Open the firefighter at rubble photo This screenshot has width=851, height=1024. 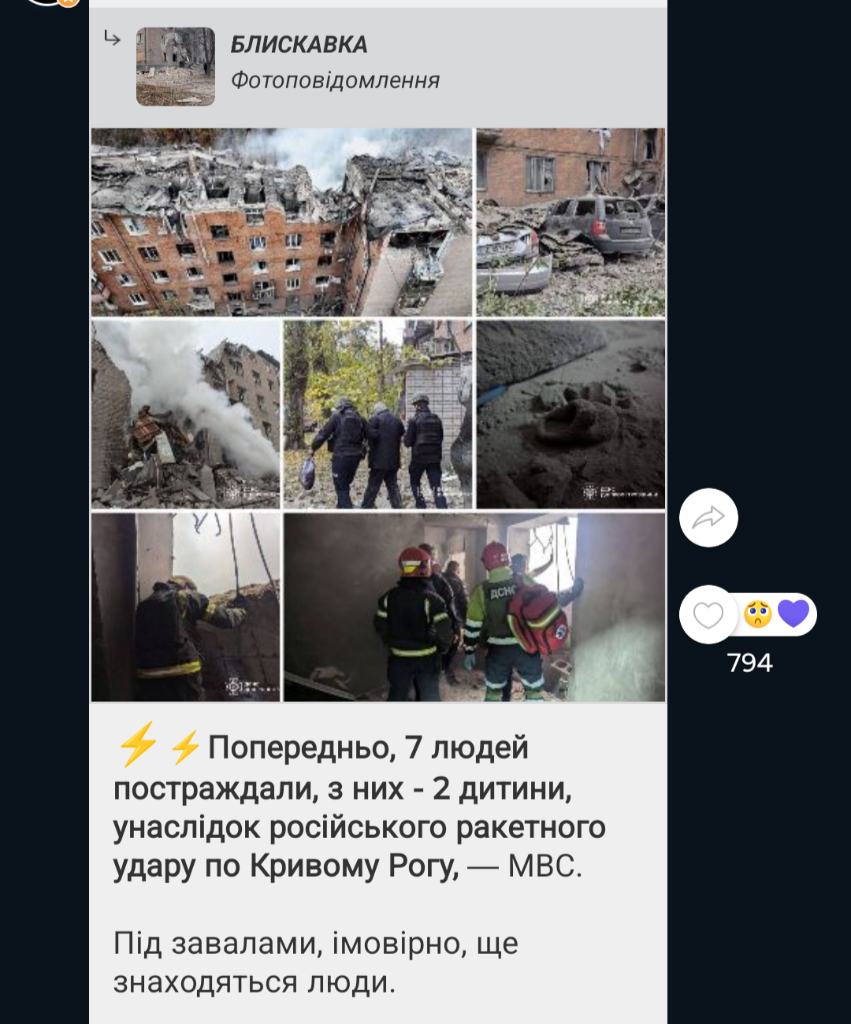[x=185, y=607]
